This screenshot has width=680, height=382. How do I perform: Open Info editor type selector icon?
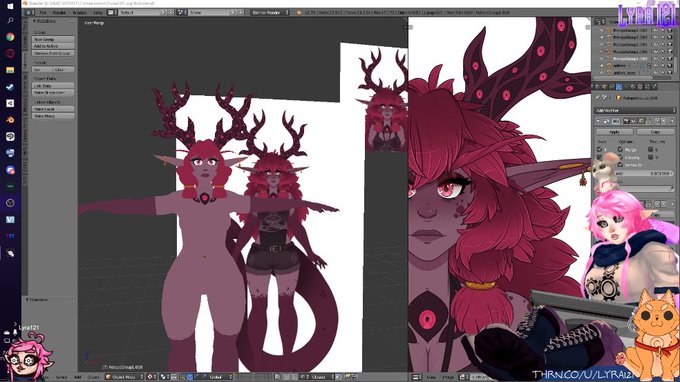point(29,13)
